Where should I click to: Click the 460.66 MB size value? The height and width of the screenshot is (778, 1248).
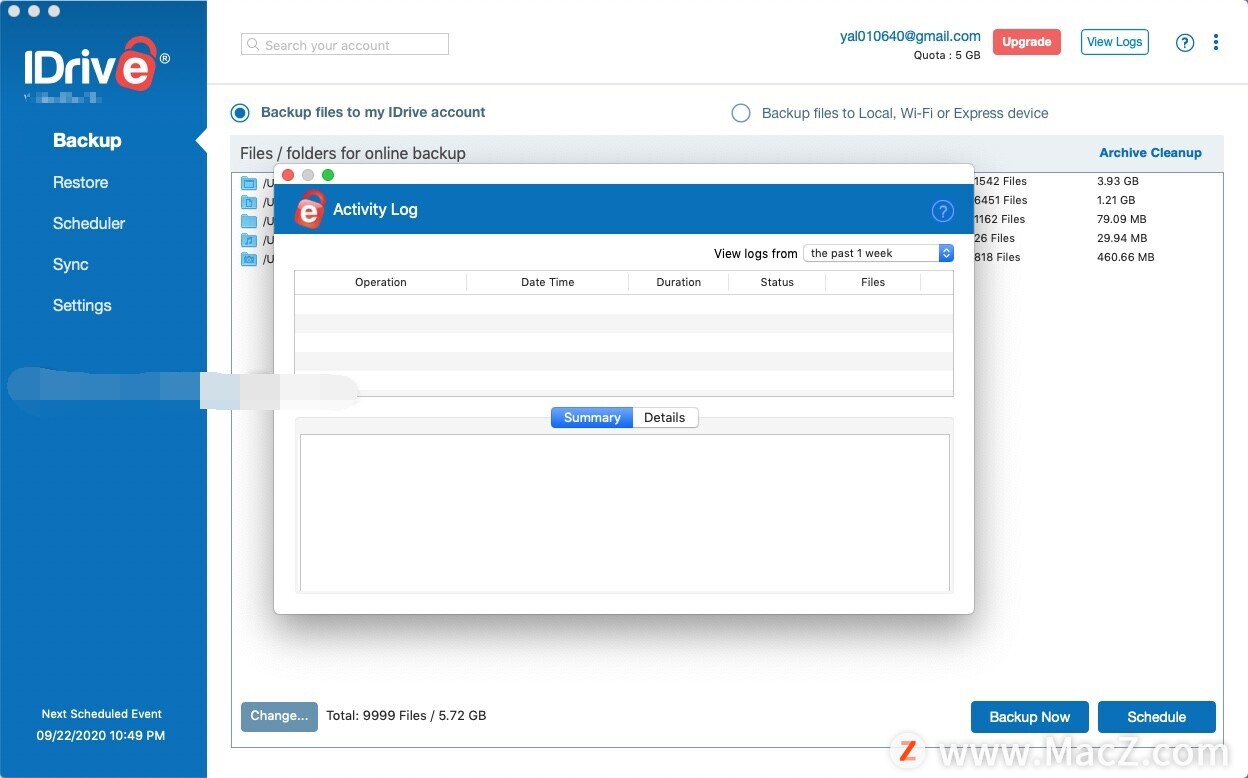pyautogui.click(x=1126, y=257)
